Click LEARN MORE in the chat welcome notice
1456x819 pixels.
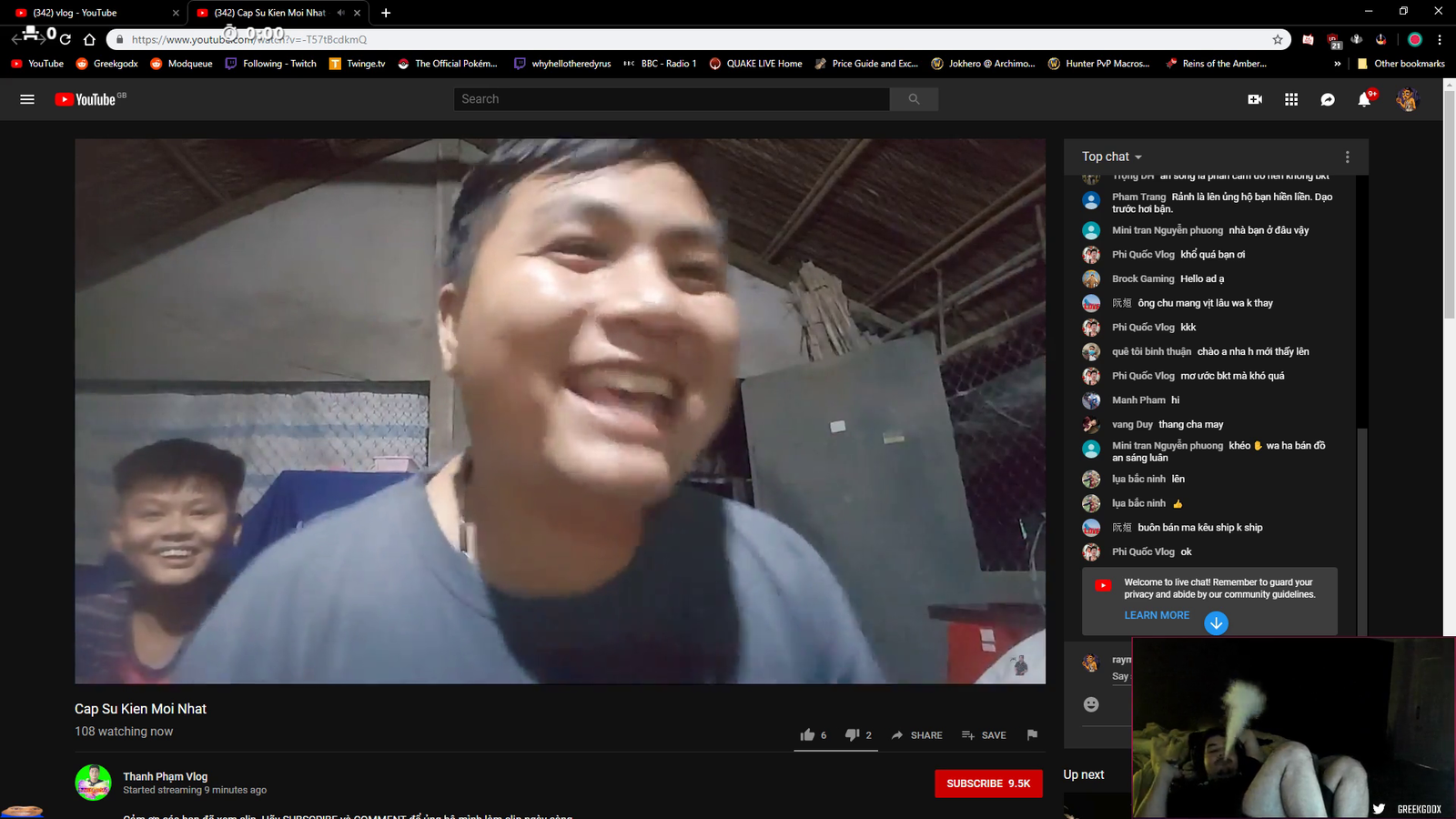coord(1157,615)
